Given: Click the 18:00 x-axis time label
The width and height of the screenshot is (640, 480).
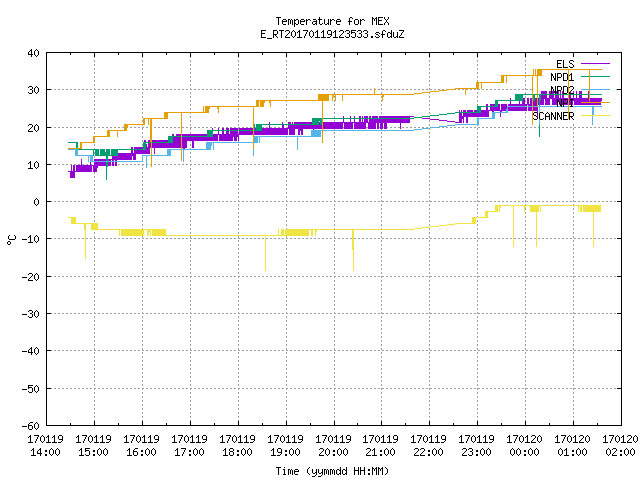Looking at the screenshot, I should pos(237,453).
